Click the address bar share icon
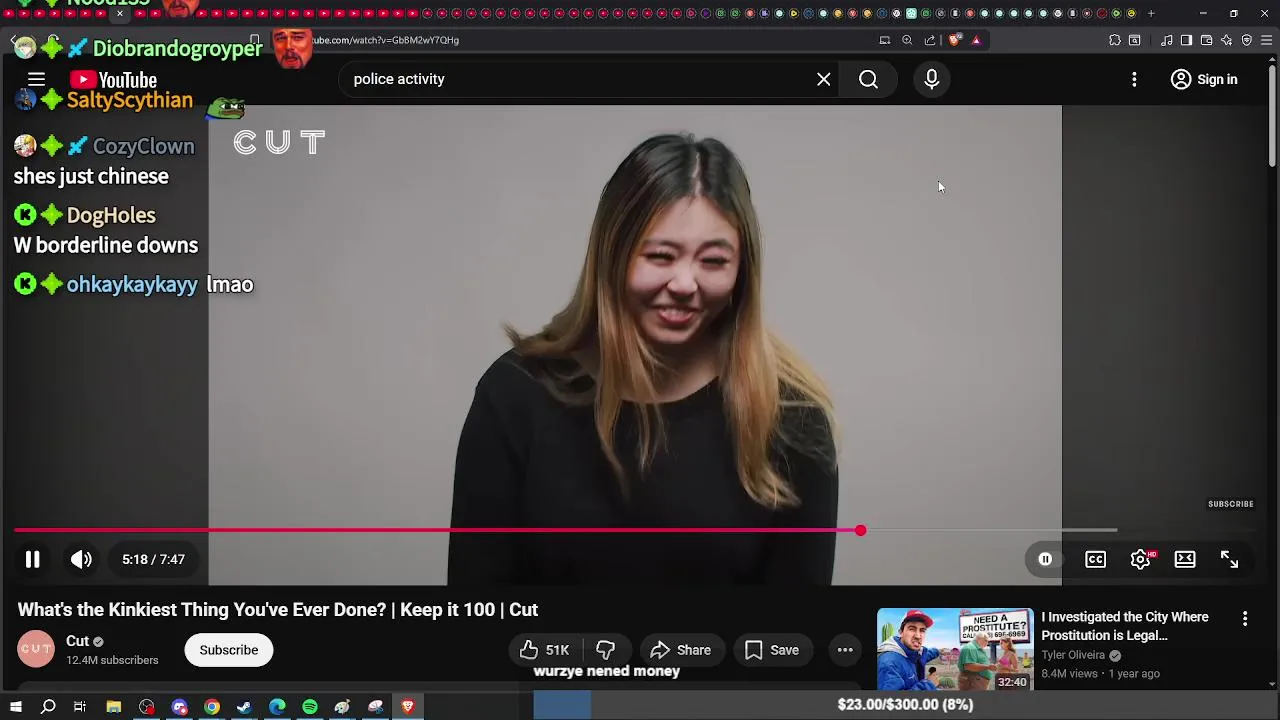The image size is (1280, 720). tap(930, 40)
